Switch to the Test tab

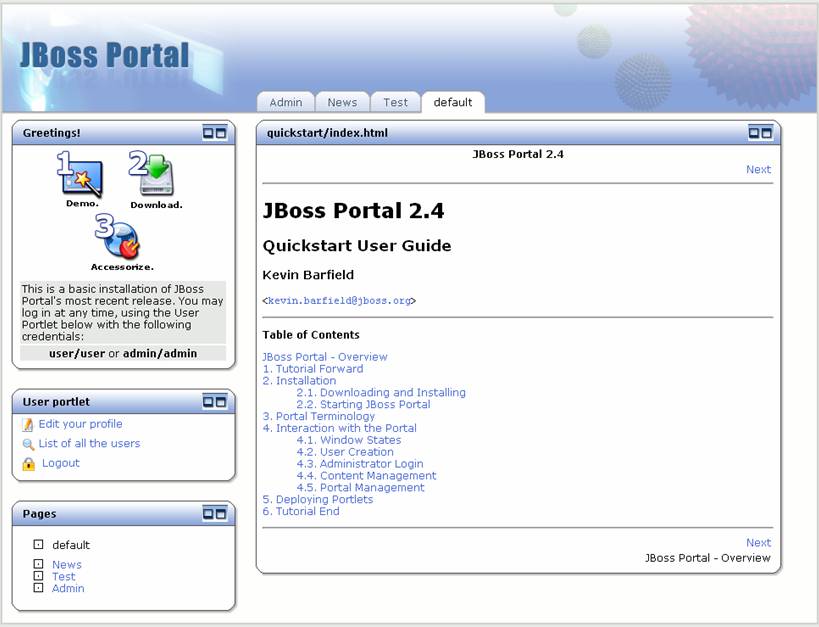(x=395, y=102)
